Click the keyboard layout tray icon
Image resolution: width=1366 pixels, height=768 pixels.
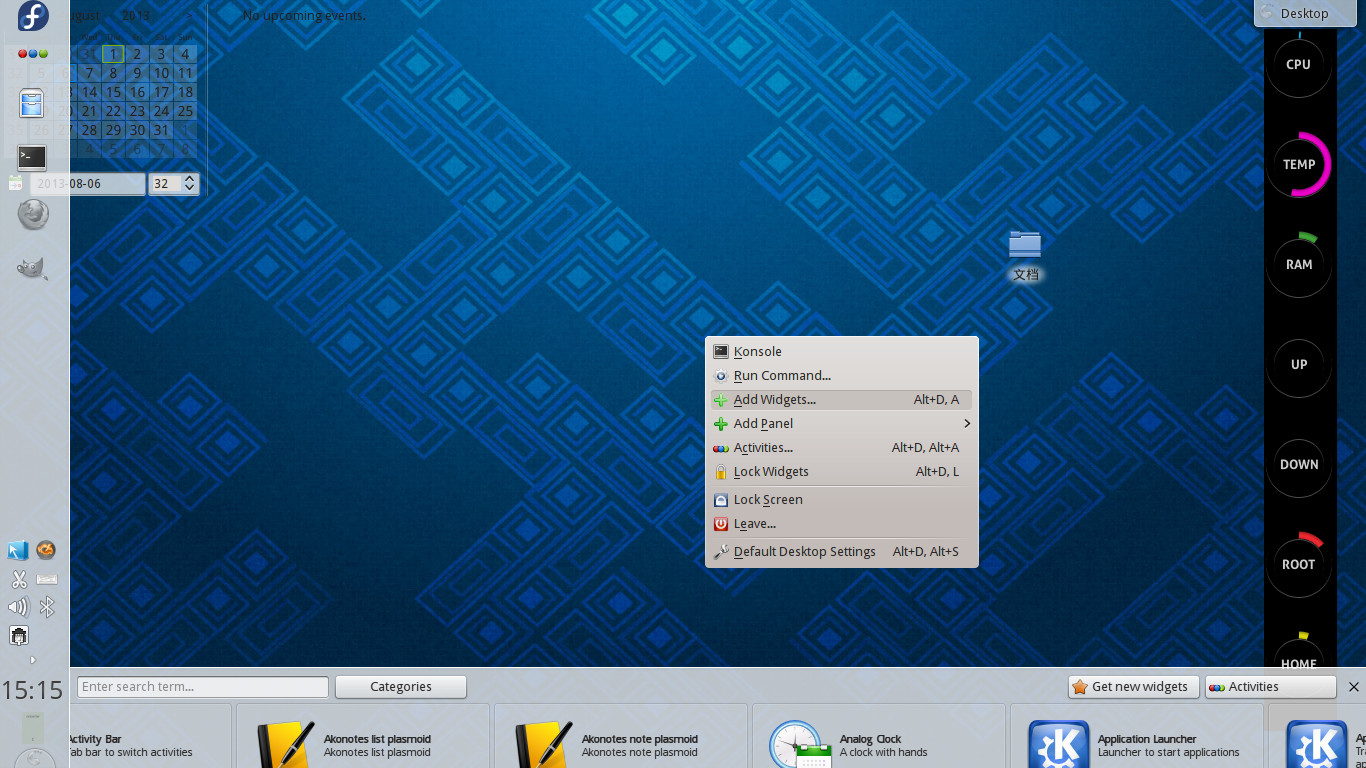[x=46, y=579]
